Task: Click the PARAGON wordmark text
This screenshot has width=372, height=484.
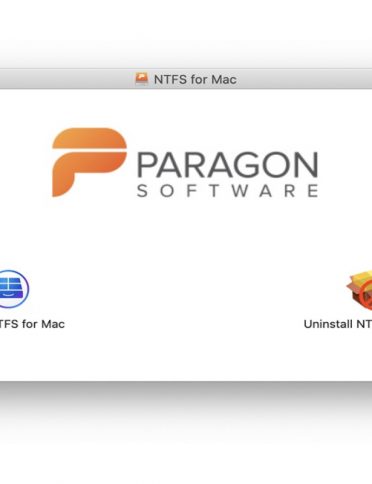Action: (227, 165)
